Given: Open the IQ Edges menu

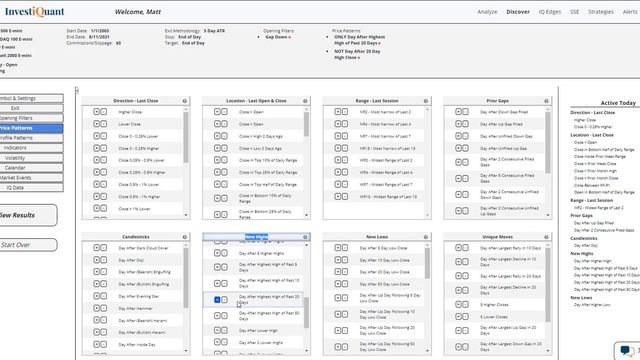Looking at the screenshot, I should pos(550,12).
